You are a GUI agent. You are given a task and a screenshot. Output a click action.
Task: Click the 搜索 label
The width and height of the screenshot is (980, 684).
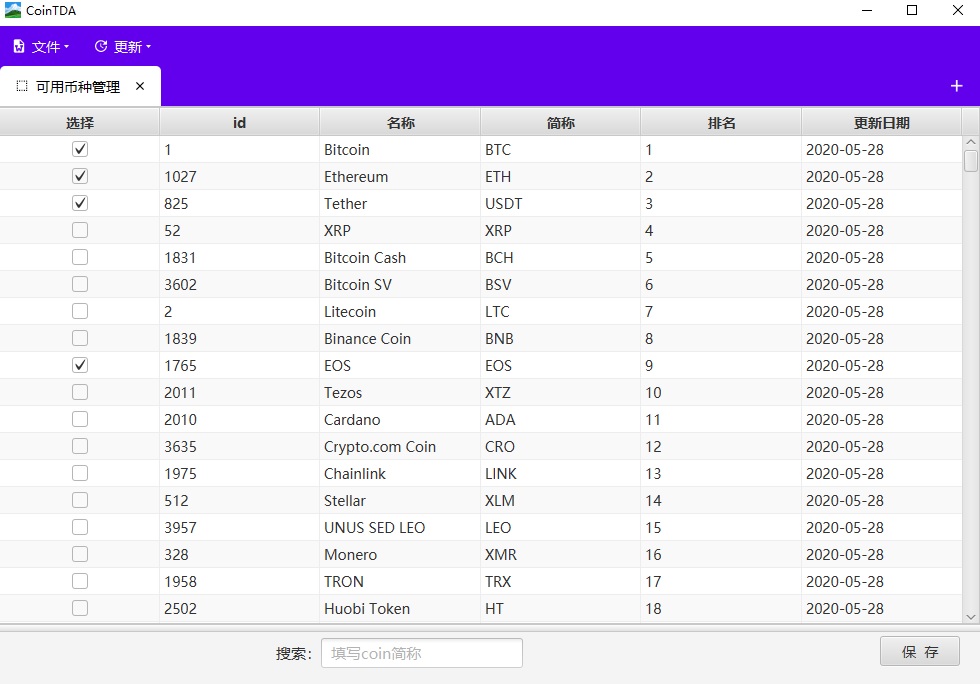pos(294,653)
